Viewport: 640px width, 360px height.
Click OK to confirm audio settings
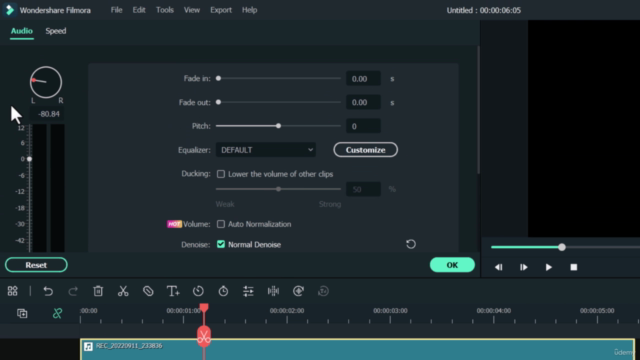[x=452, y=265]
